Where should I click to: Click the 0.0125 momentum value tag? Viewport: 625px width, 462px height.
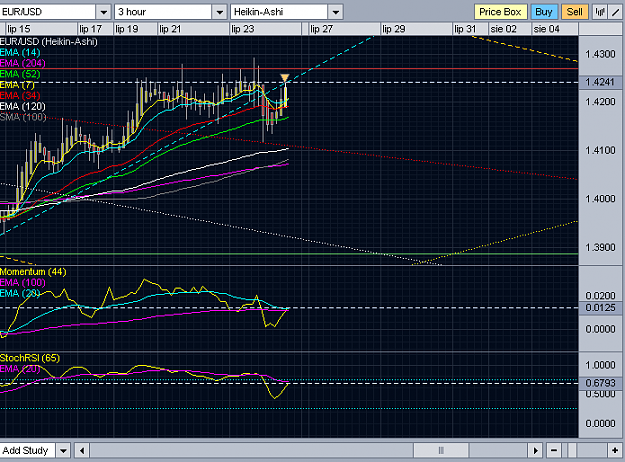click(600, 308)
